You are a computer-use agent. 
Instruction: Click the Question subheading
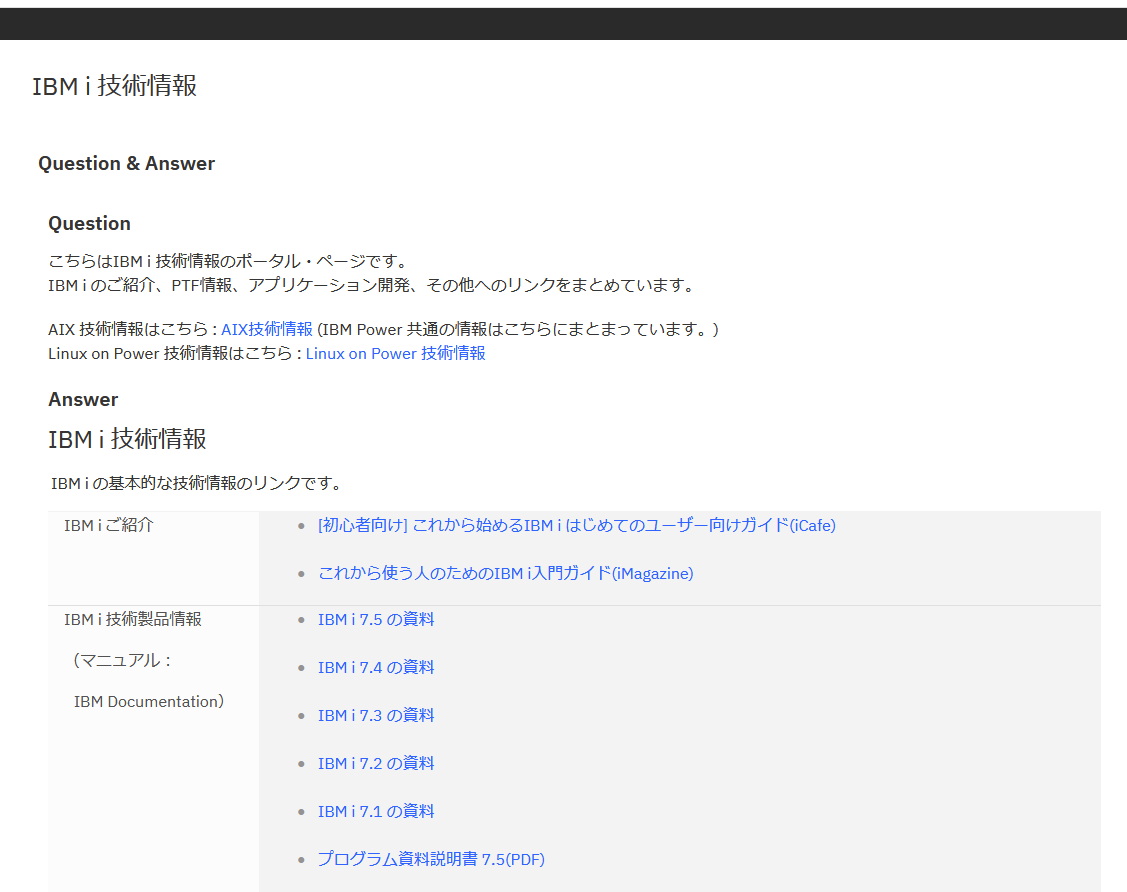[x=89, y=224]
